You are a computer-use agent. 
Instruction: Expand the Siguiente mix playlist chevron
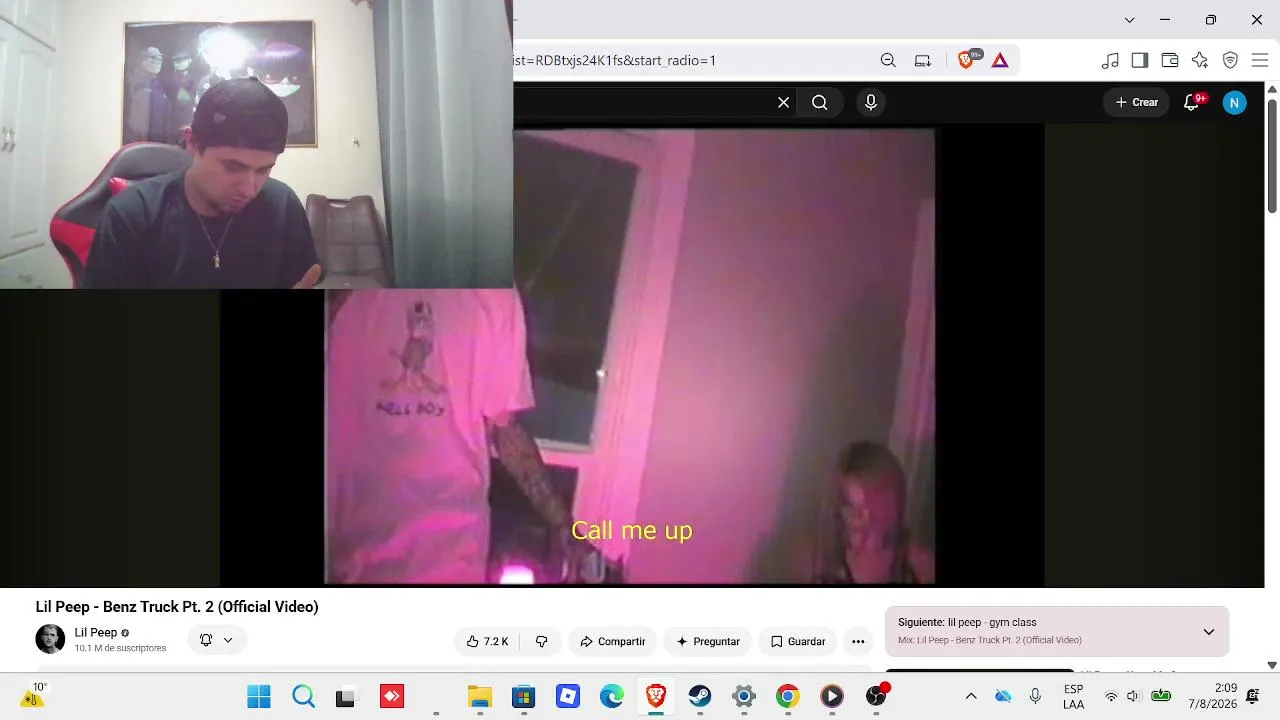[x=1209, y=631]
